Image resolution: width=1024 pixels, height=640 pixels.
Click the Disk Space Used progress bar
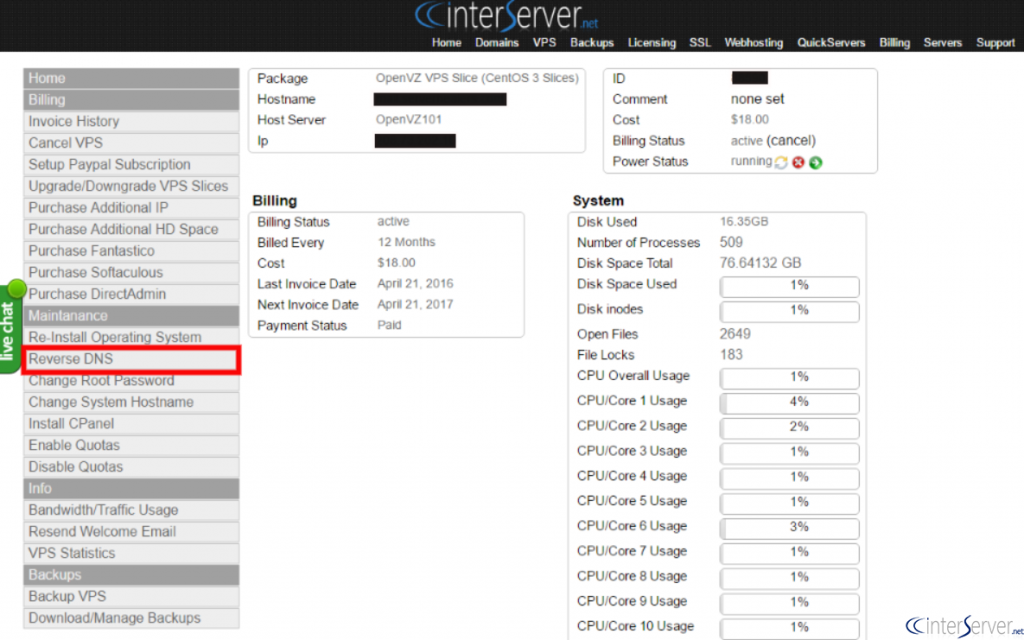[789, 286]
